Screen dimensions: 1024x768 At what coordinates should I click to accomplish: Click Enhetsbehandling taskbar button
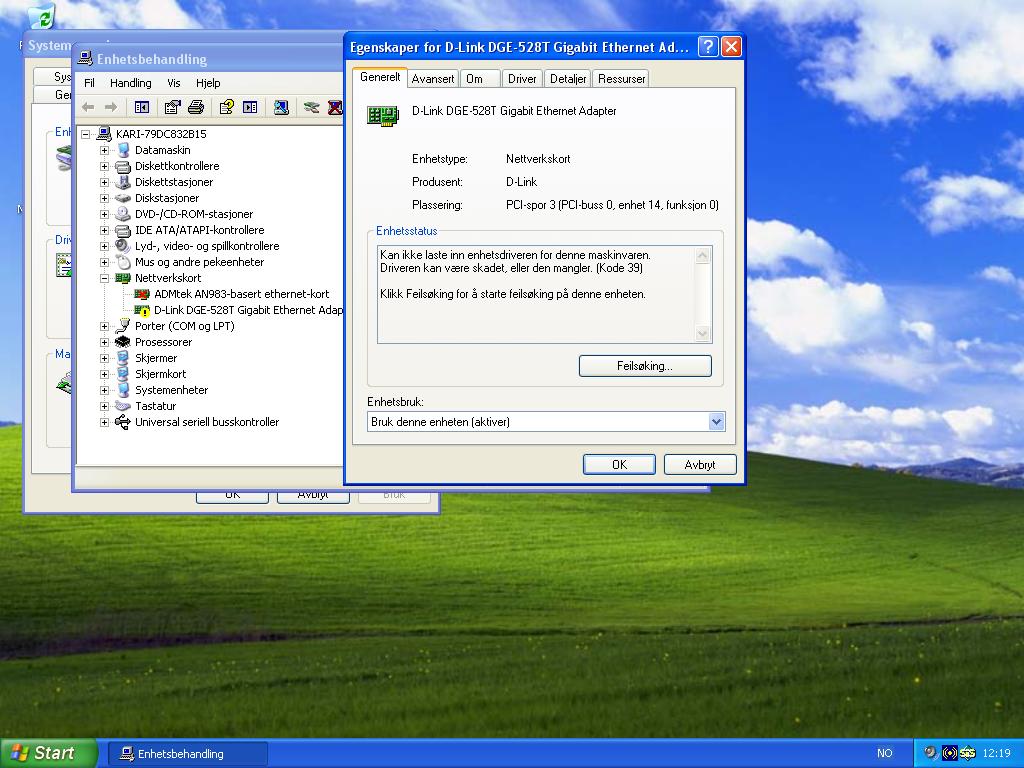187,754
